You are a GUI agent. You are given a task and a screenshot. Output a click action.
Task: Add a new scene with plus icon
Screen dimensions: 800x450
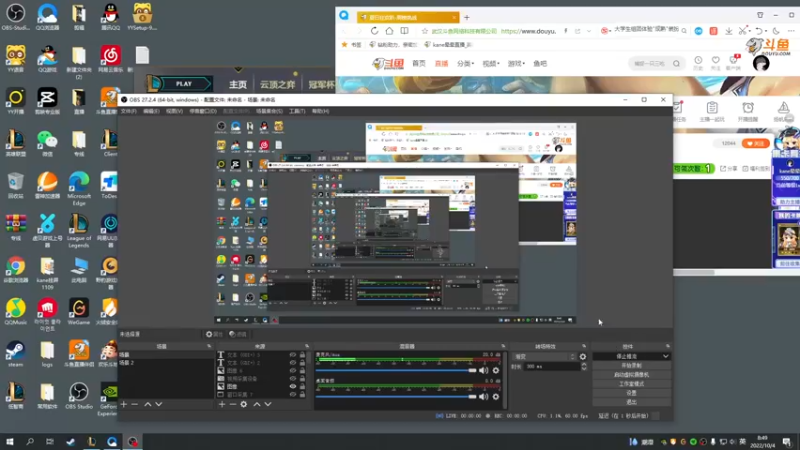pos(123,404)
